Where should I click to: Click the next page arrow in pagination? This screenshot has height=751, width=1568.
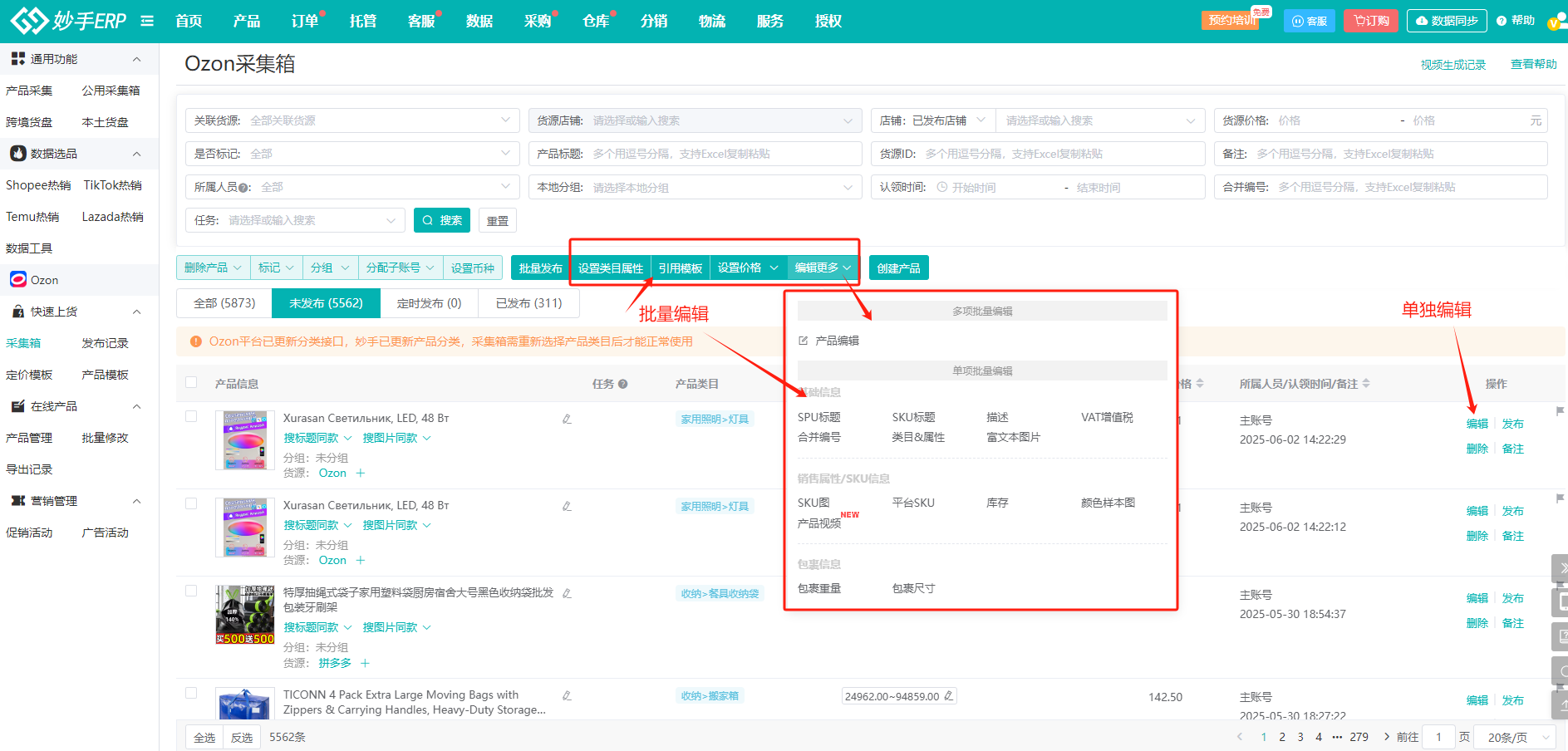[x=1386, y=737]
